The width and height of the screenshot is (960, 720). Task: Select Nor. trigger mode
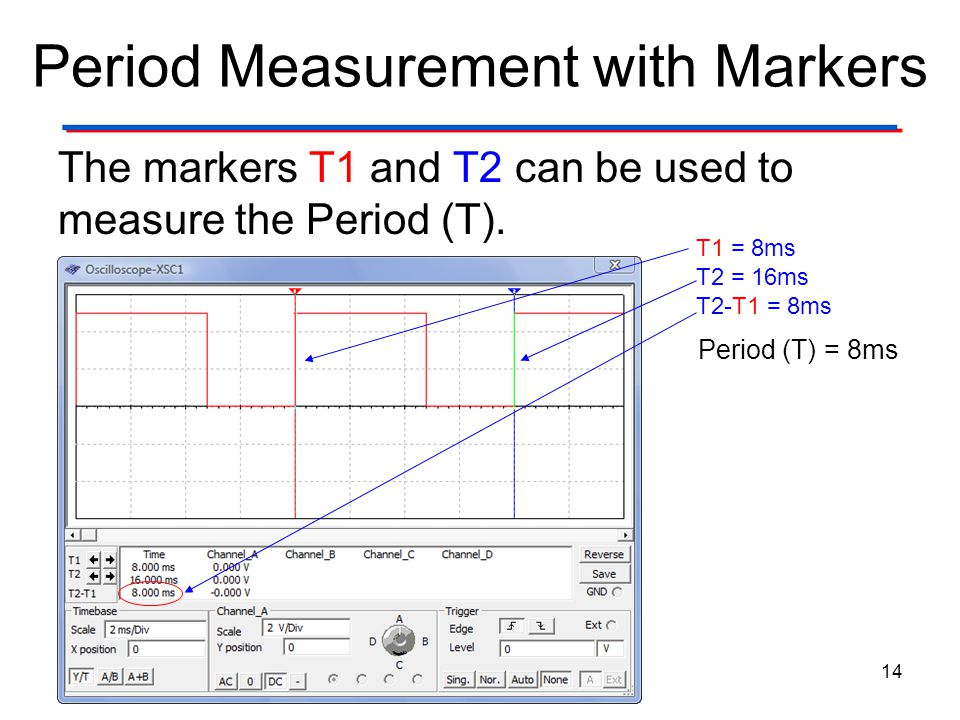click(490, 680)
